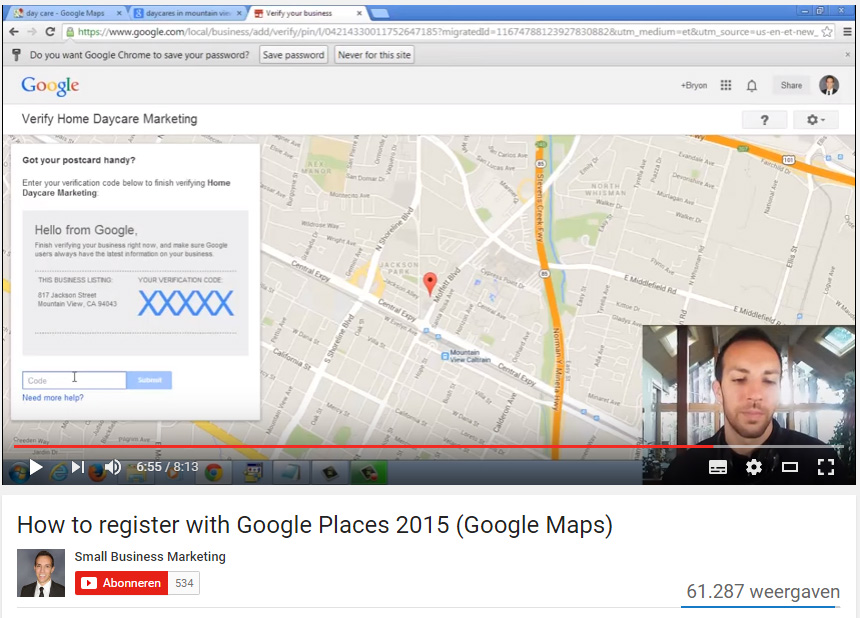
Task: Click Never for this site
Action: (374, 55)
